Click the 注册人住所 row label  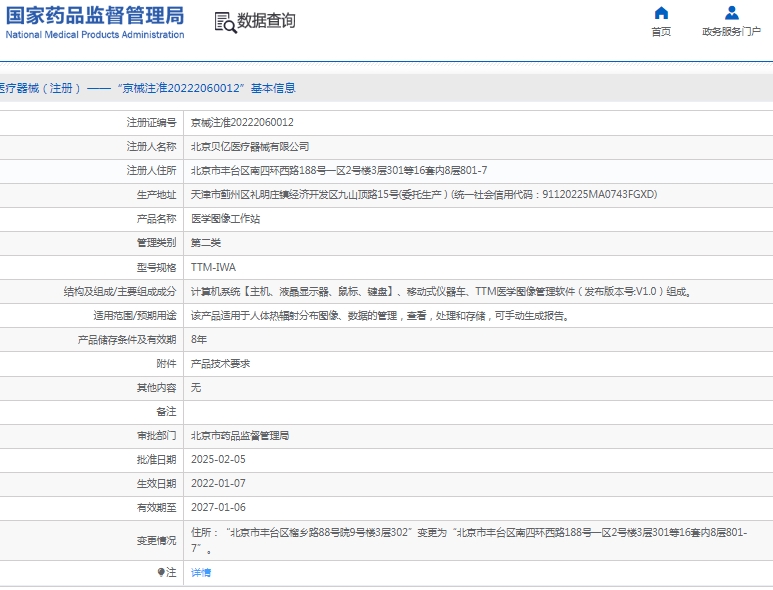[x=151, y=171]
